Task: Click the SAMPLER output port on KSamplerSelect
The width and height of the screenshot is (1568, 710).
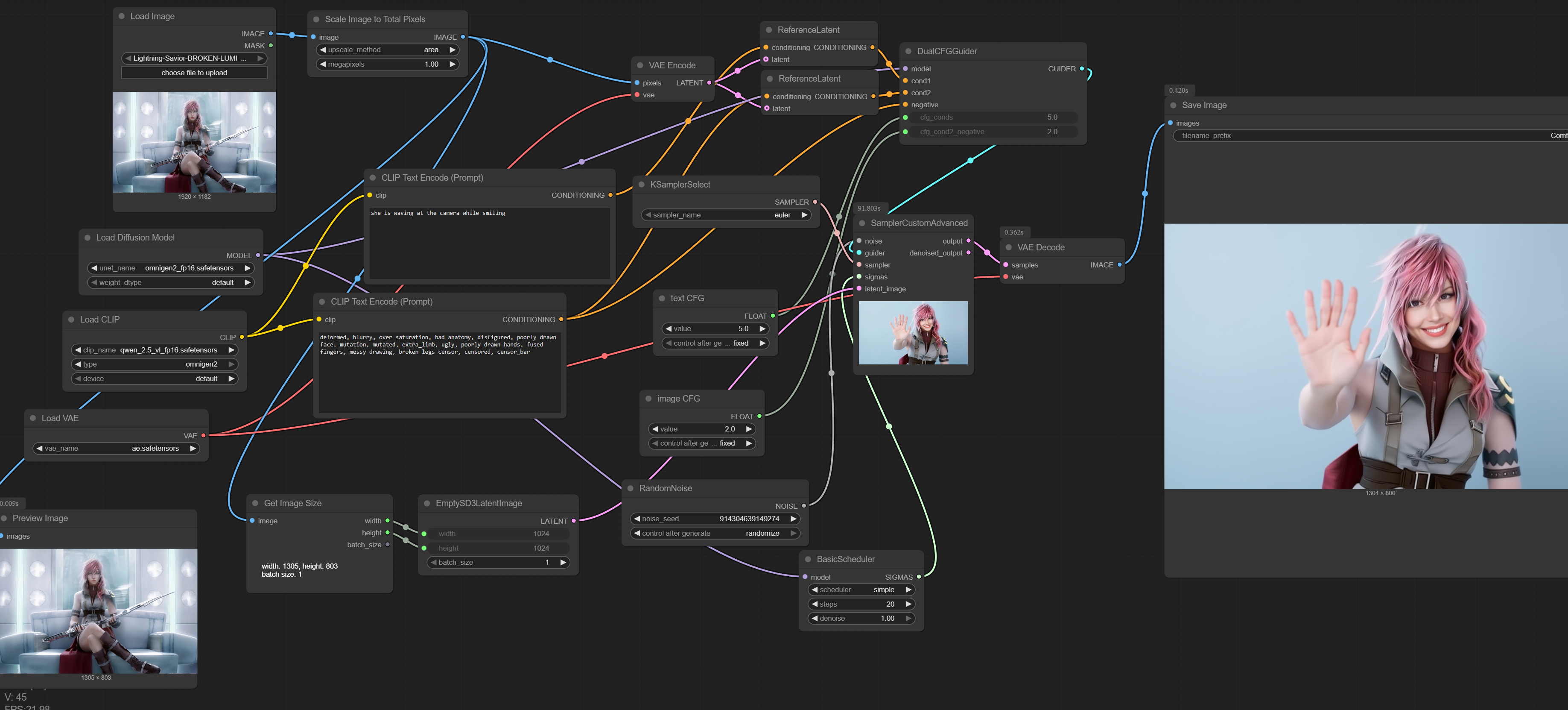Action: (x=815, y=202)
